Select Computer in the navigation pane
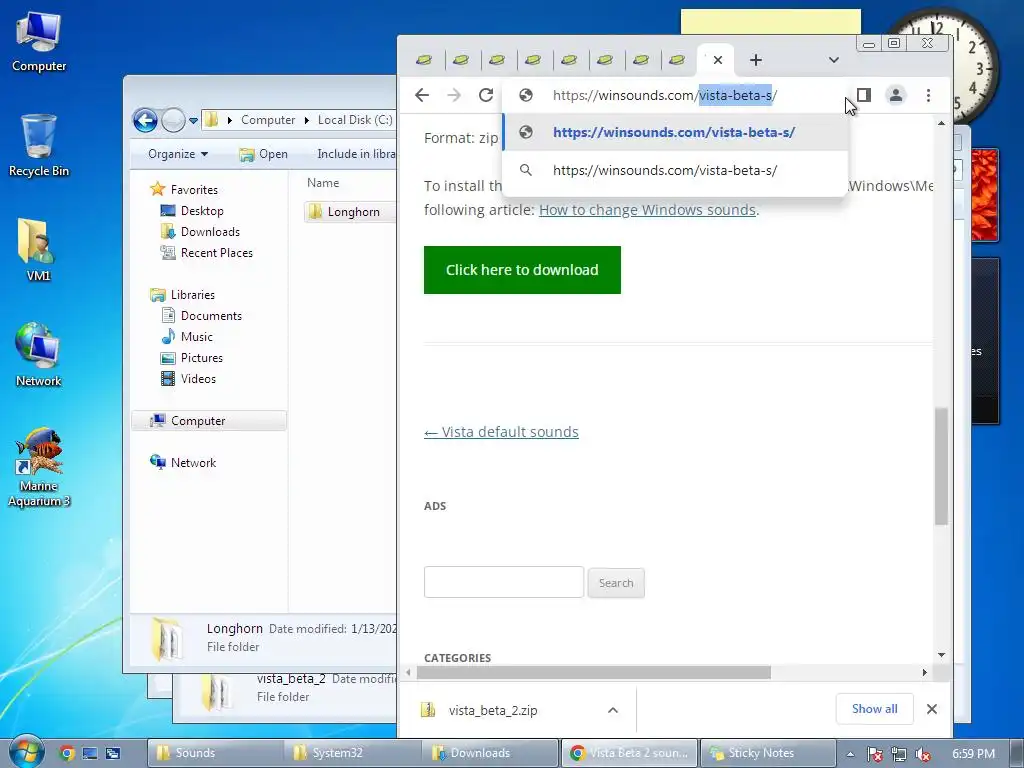The image size is (1024, 768). 209,421
